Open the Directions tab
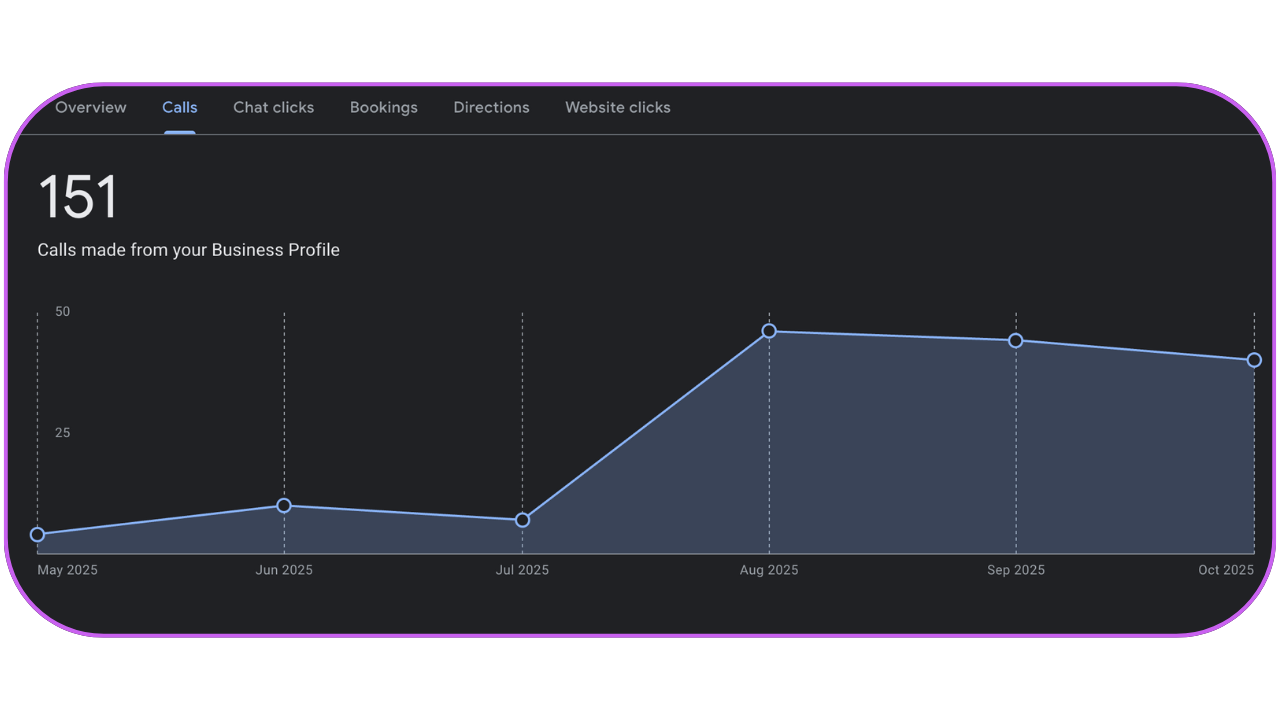 tap(491, 107)
